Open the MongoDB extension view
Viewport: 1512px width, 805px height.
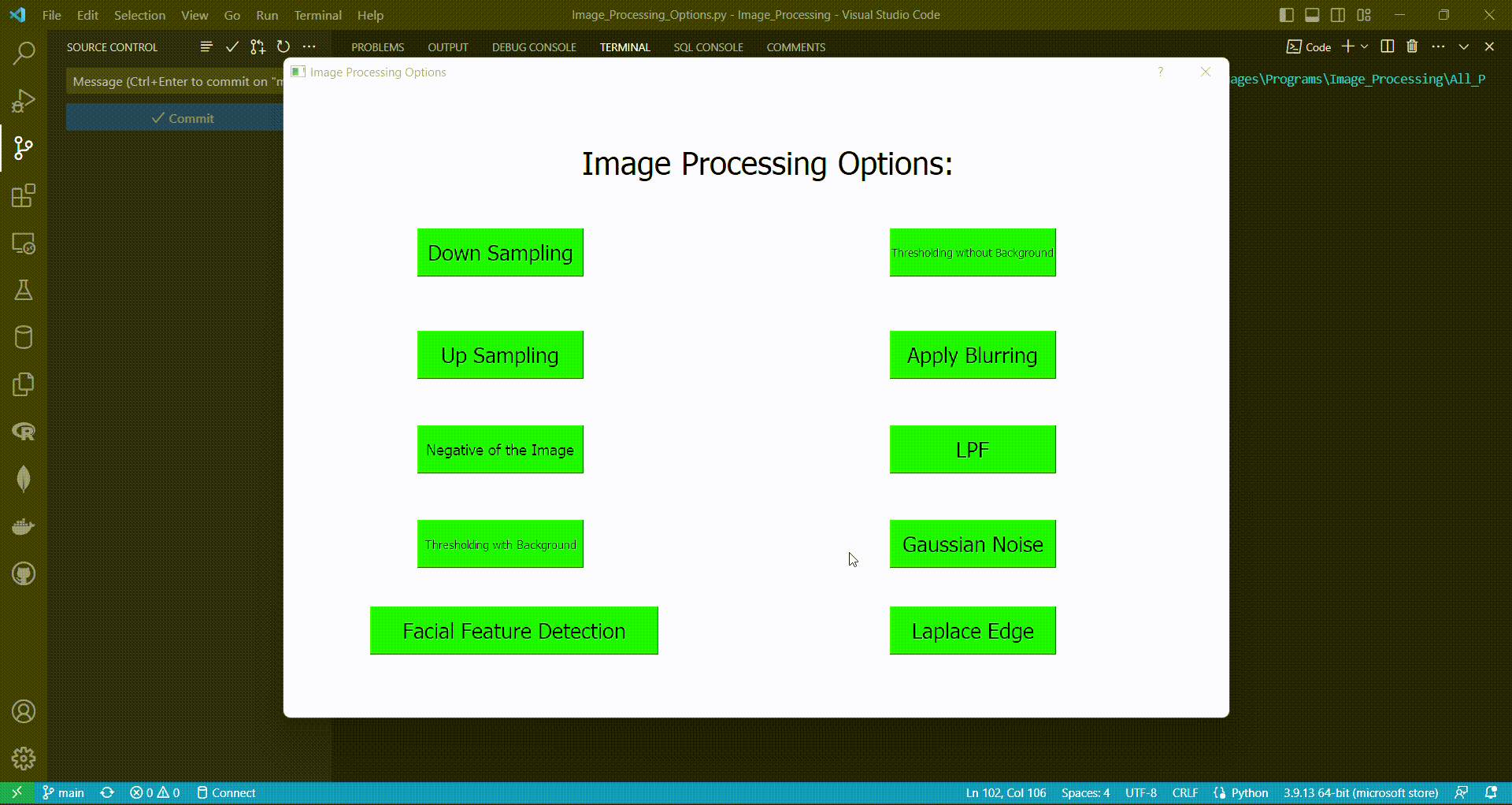(x=23, y=479)
